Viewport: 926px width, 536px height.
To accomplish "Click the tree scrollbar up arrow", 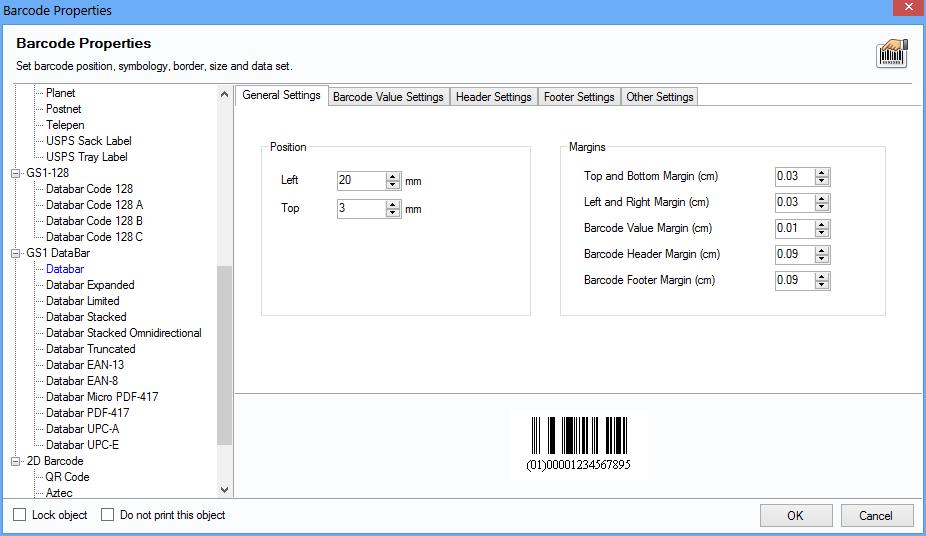I will tap(224, 94).
